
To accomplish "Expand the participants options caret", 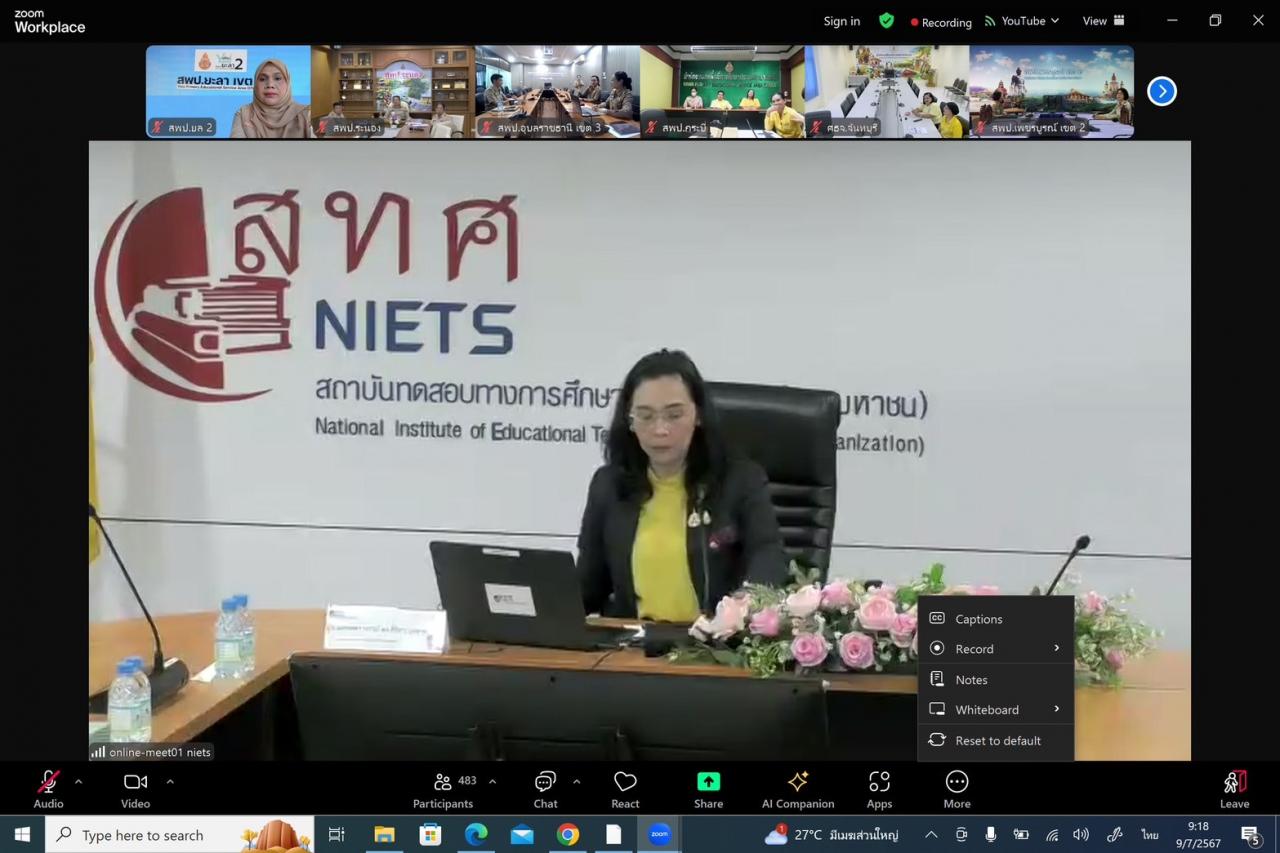I will 492,781.
